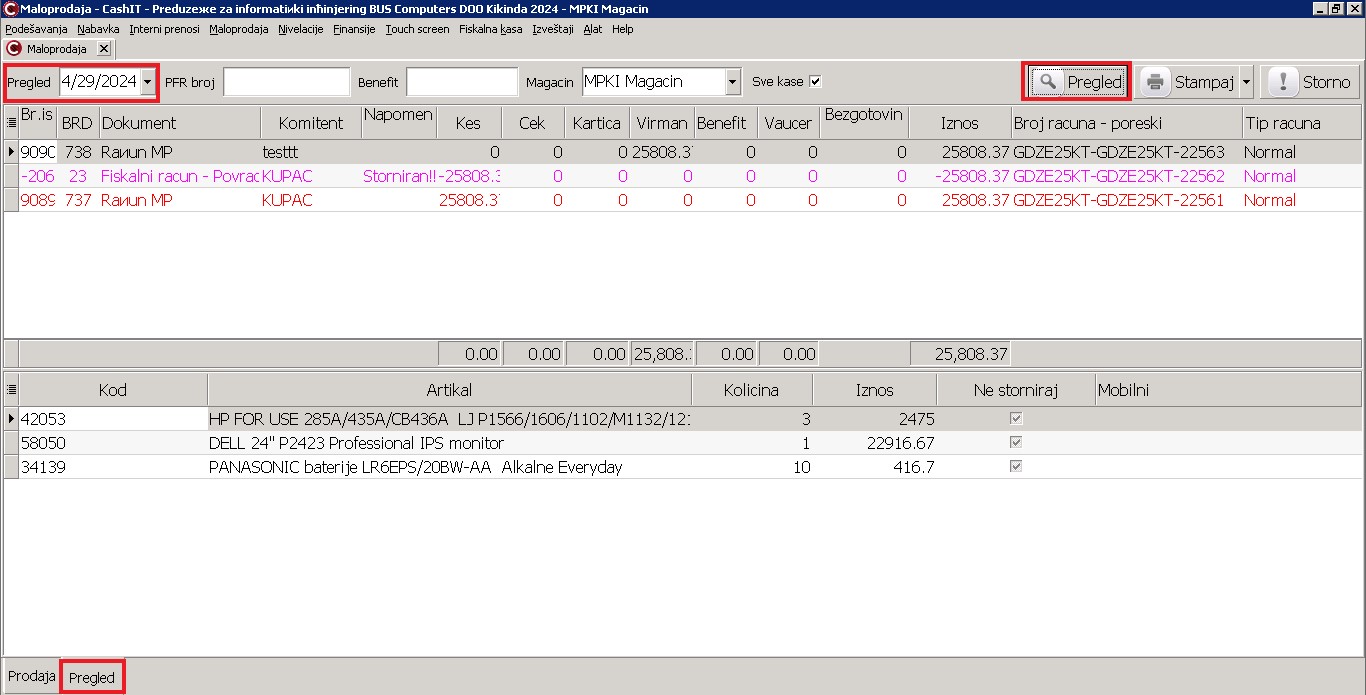Open the Interni prenosi menu

coord(165,29)
